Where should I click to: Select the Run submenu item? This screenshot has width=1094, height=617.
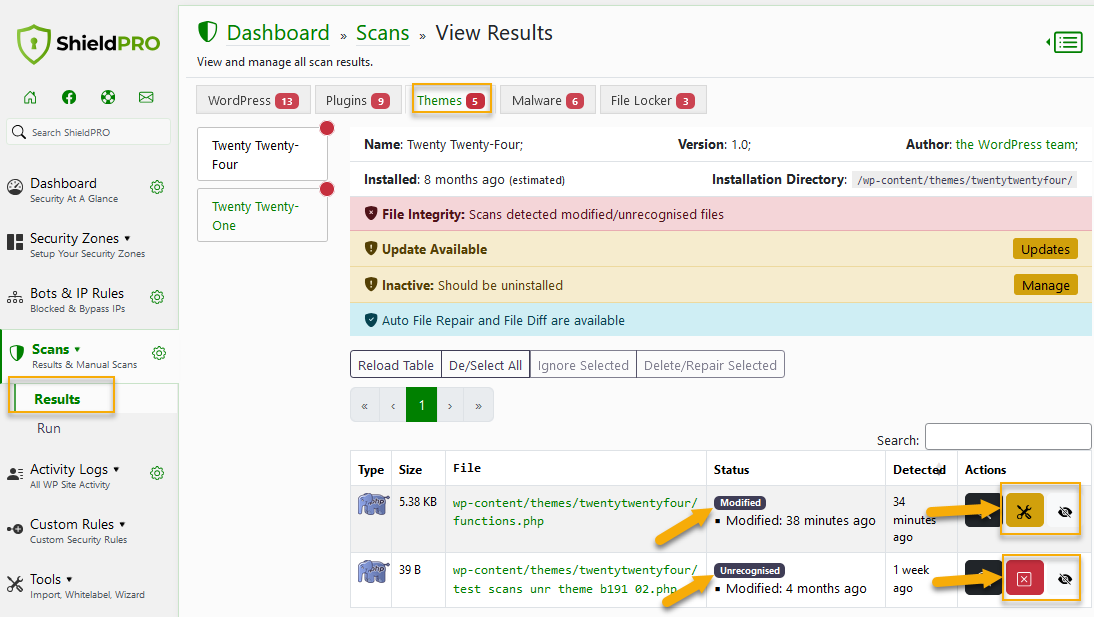[x=49, y=429]
